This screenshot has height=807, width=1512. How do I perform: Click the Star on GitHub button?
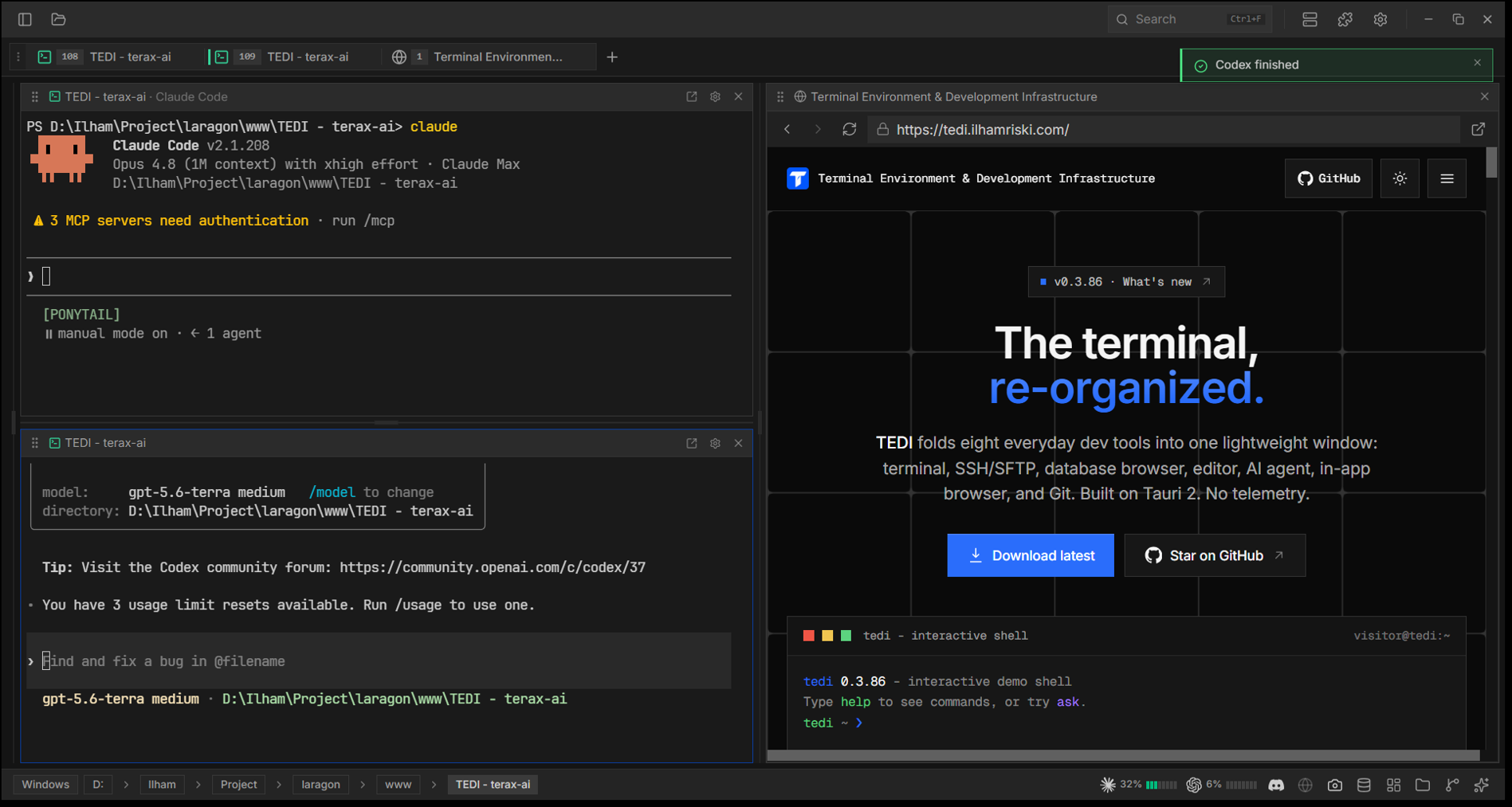1215,555
